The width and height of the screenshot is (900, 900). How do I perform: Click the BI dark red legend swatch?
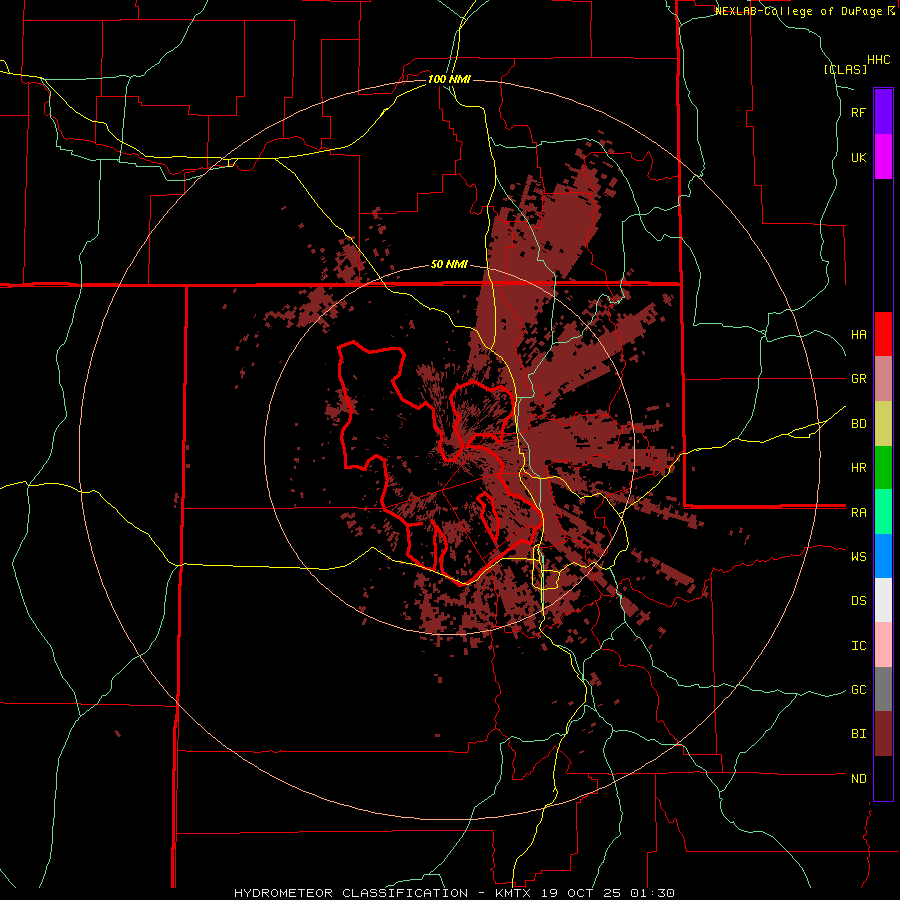pos(883,734)
